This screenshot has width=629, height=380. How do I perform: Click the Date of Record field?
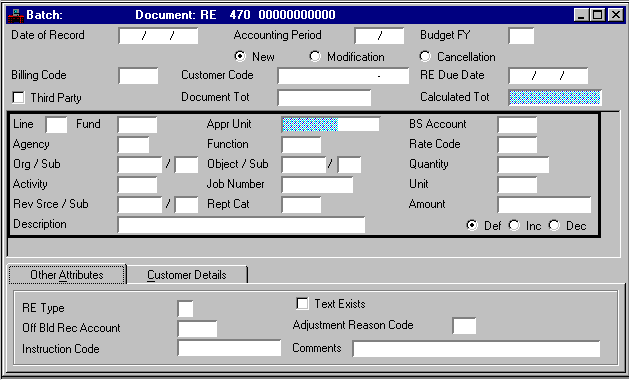tap(158, 36)
